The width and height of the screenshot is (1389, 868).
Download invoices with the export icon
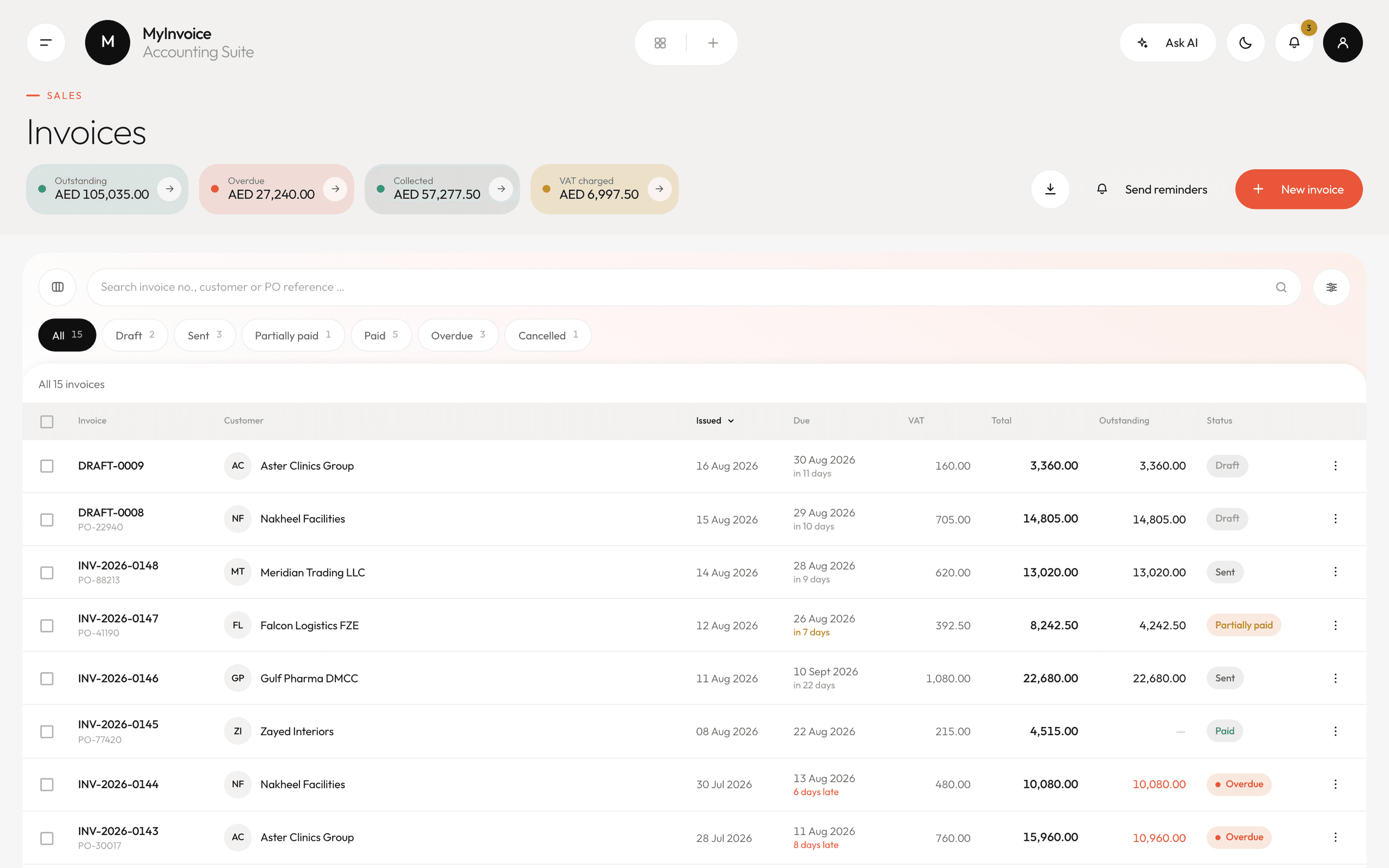click(1050, 189)
